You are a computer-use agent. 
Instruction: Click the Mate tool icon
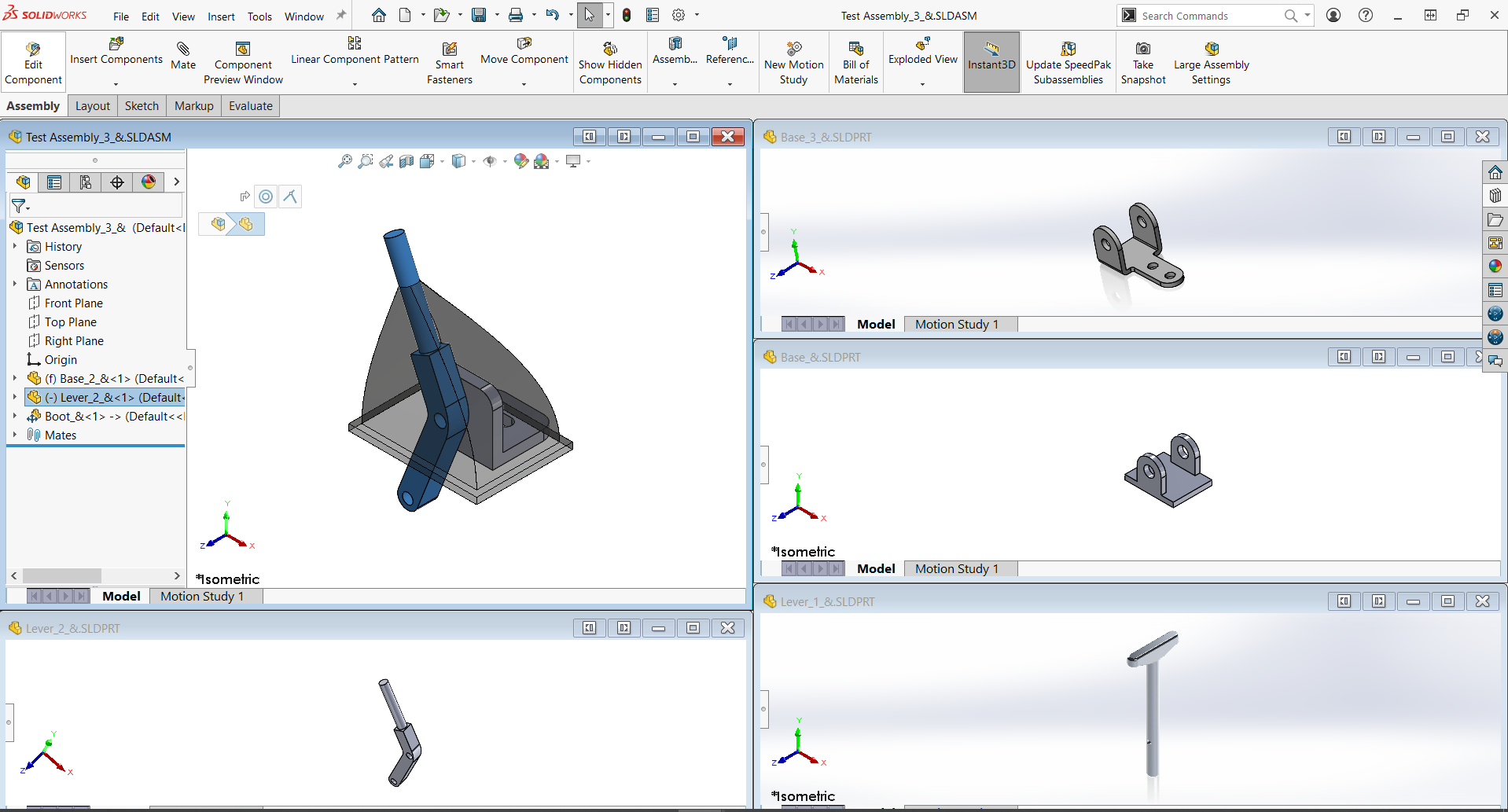tap(183, 50)
